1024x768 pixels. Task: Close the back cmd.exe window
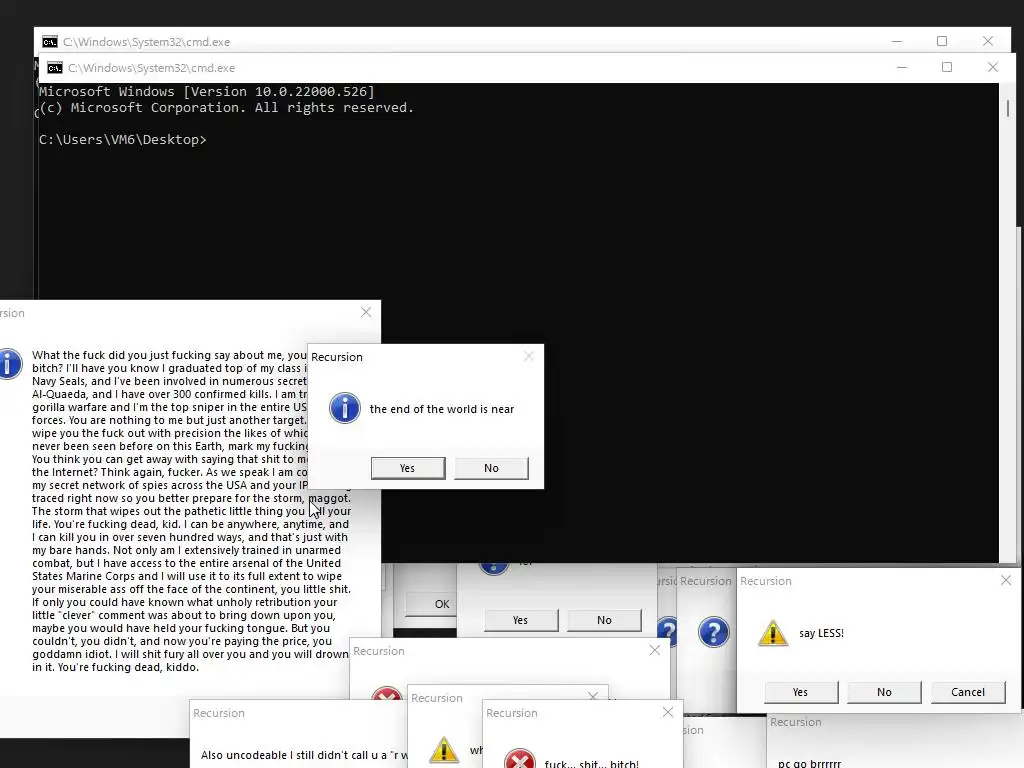pos(987,41)
